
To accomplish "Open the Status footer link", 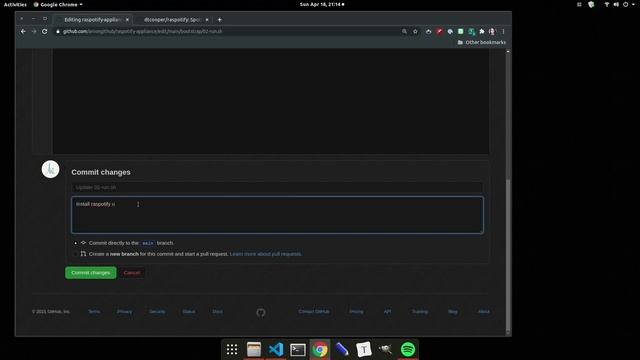I will [189, 311].
